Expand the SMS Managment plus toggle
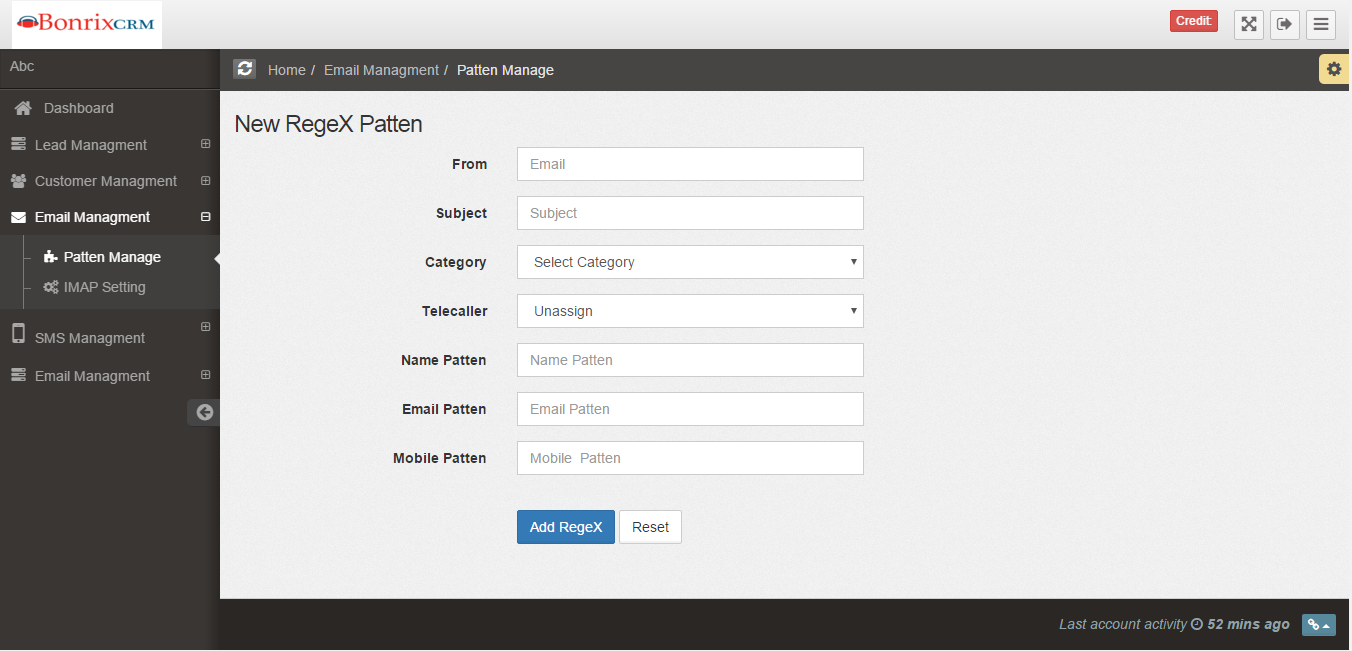1352x651 pixels. (205, 326)
